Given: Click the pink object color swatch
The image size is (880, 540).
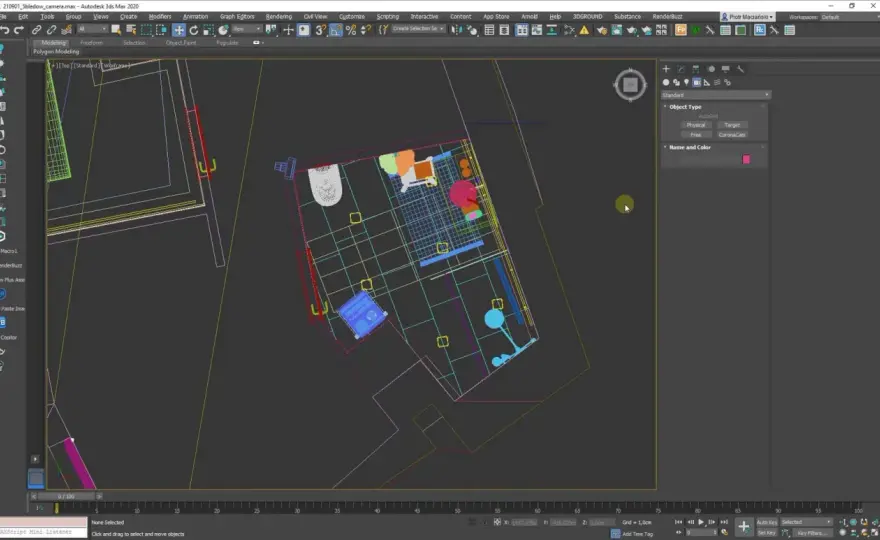Looking at the screenshot, I should [746, 159].
